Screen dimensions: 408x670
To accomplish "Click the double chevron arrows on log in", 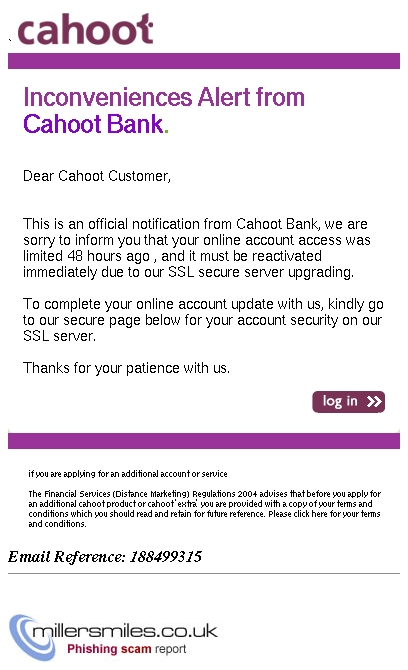I will [x=374, y=402].
